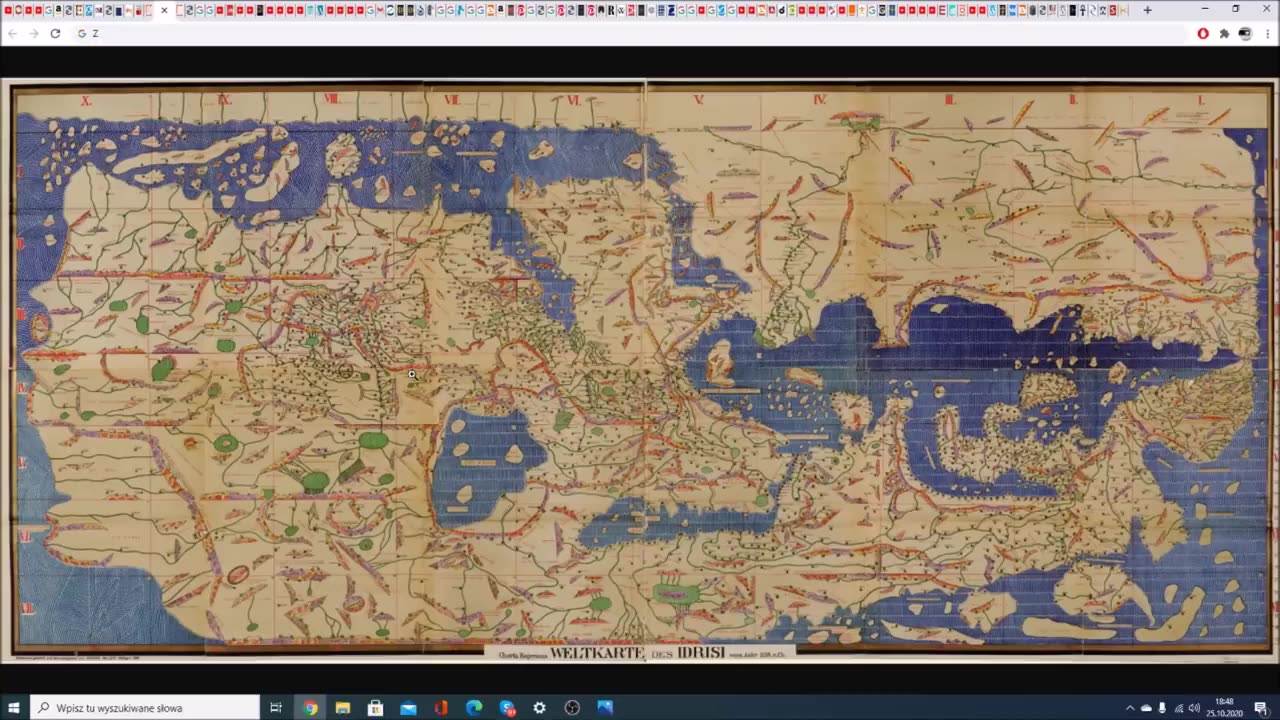Viewport: 1280px width, 720px height.
Task: Open the volume speaker tray icon
Action: click(1194, 708)
